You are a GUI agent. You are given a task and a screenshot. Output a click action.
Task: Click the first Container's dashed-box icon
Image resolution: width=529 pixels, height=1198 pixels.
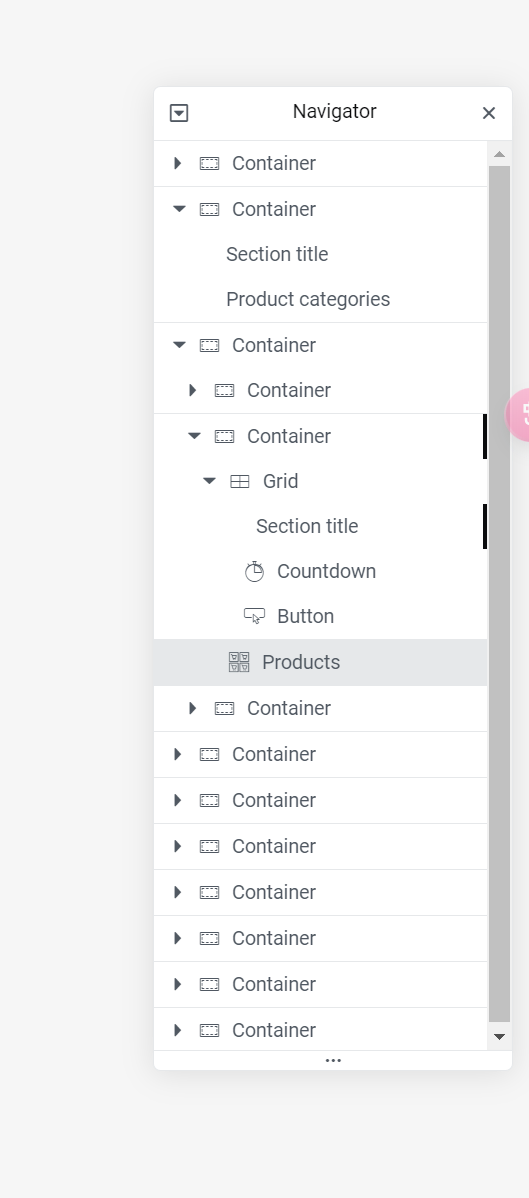pos(209,164)
